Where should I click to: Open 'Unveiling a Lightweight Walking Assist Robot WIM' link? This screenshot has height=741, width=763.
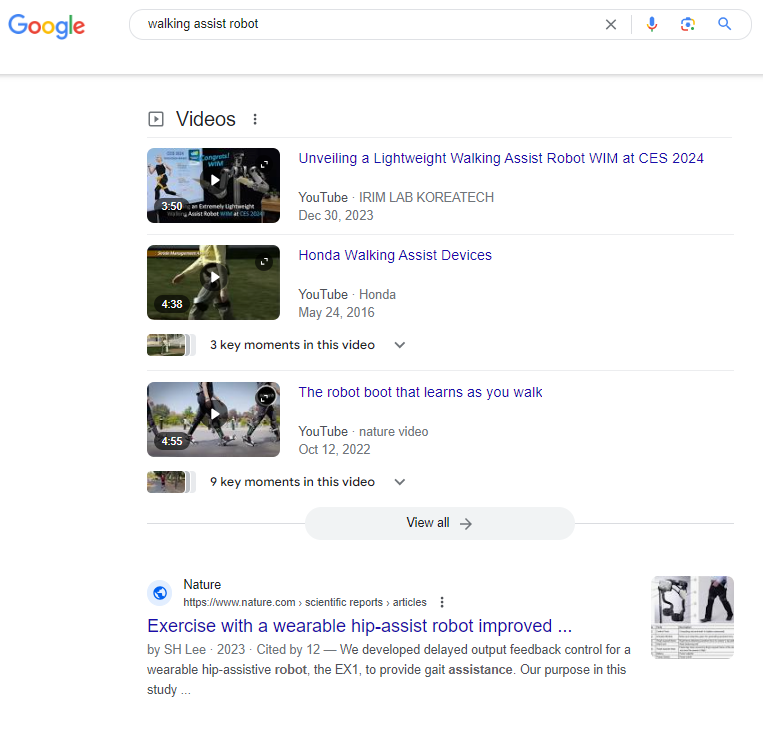click(501, 159)
